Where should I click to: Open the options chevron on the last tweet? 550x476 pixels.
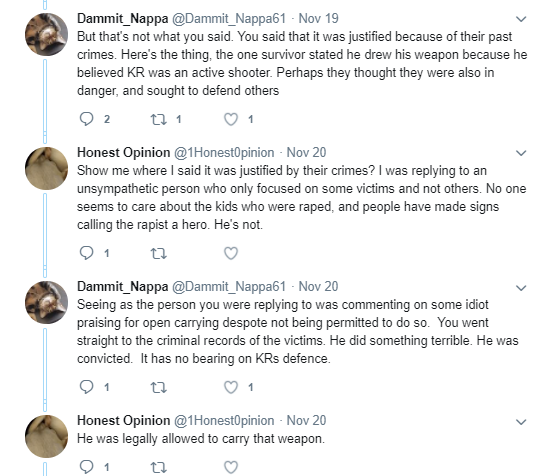pyautogui.click(x=521, y=422)
